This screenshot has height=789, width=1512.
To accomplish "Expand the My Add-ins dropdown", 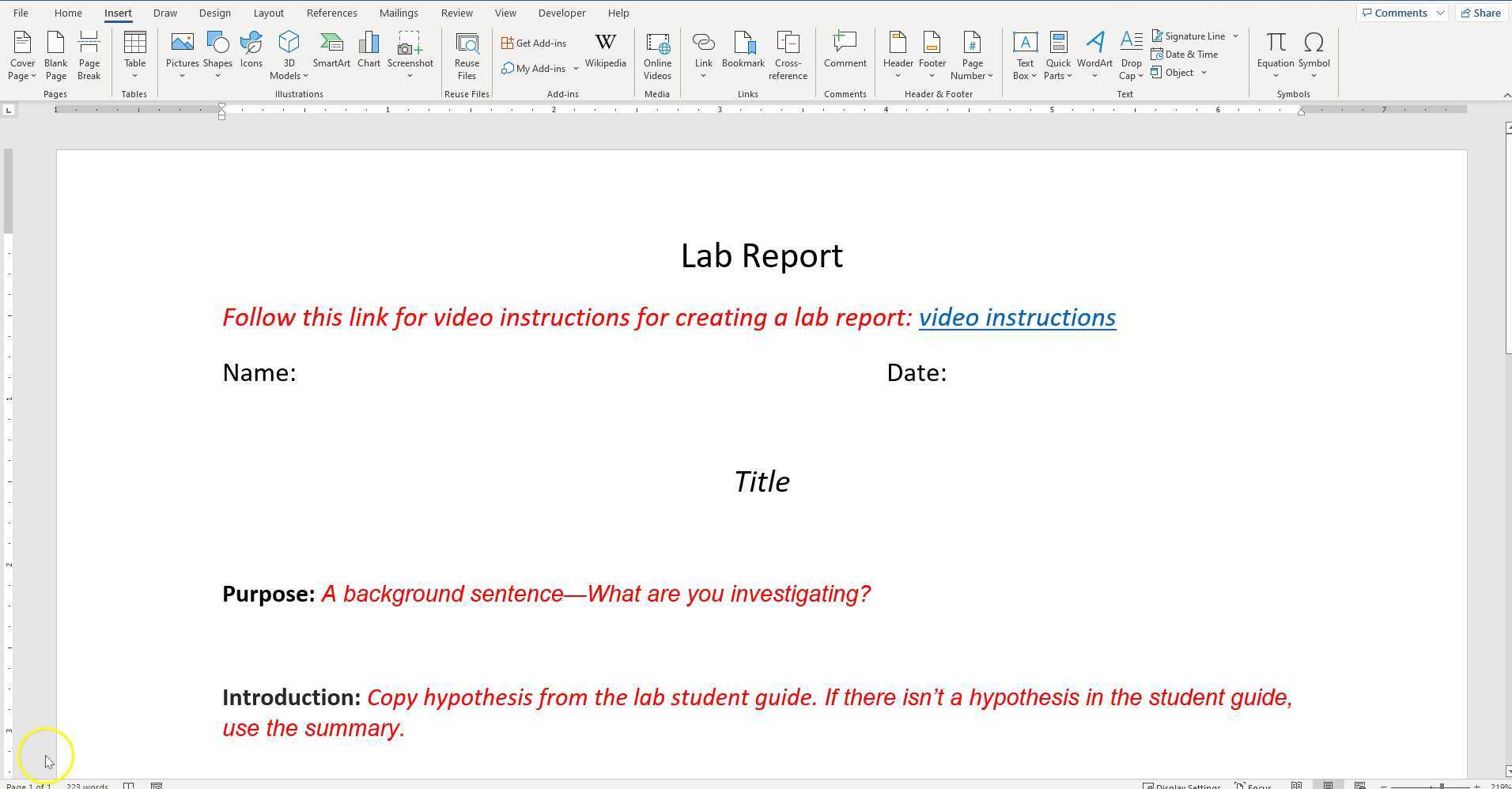I will 576,69.
